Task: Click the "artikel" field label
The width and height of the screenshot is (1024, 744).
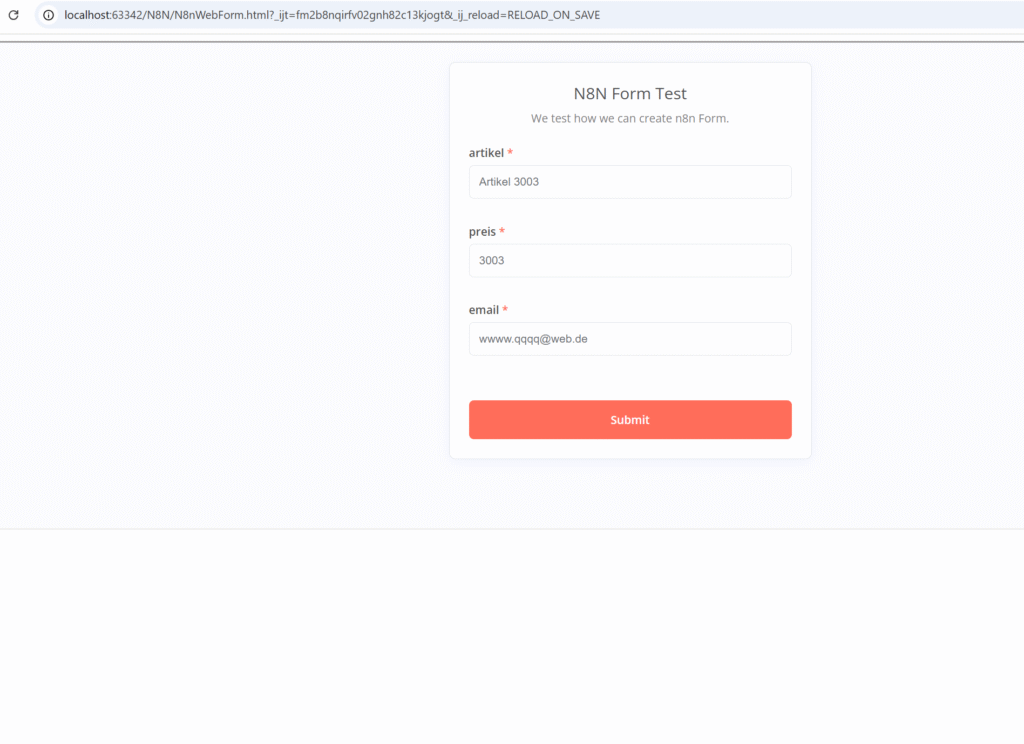Action: click(x=485, y=153)
